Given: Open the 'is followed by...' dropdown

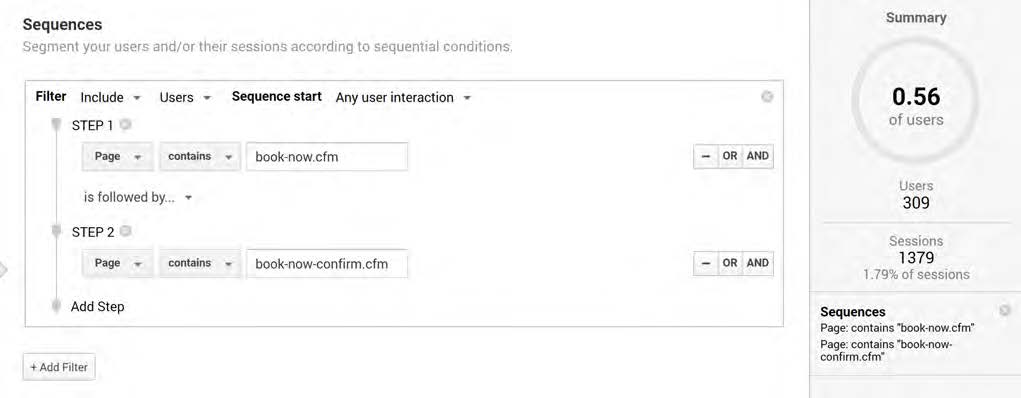Looking at the screenshot, I should point(137,197).
